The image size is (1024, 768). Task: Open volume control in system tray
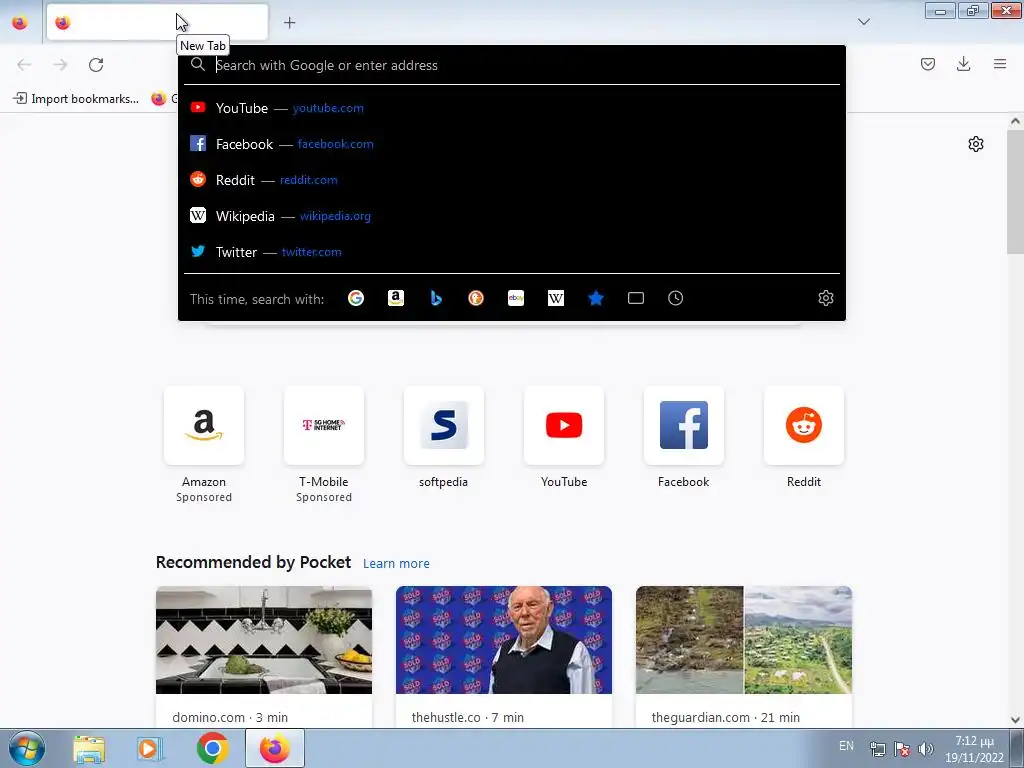925,749
